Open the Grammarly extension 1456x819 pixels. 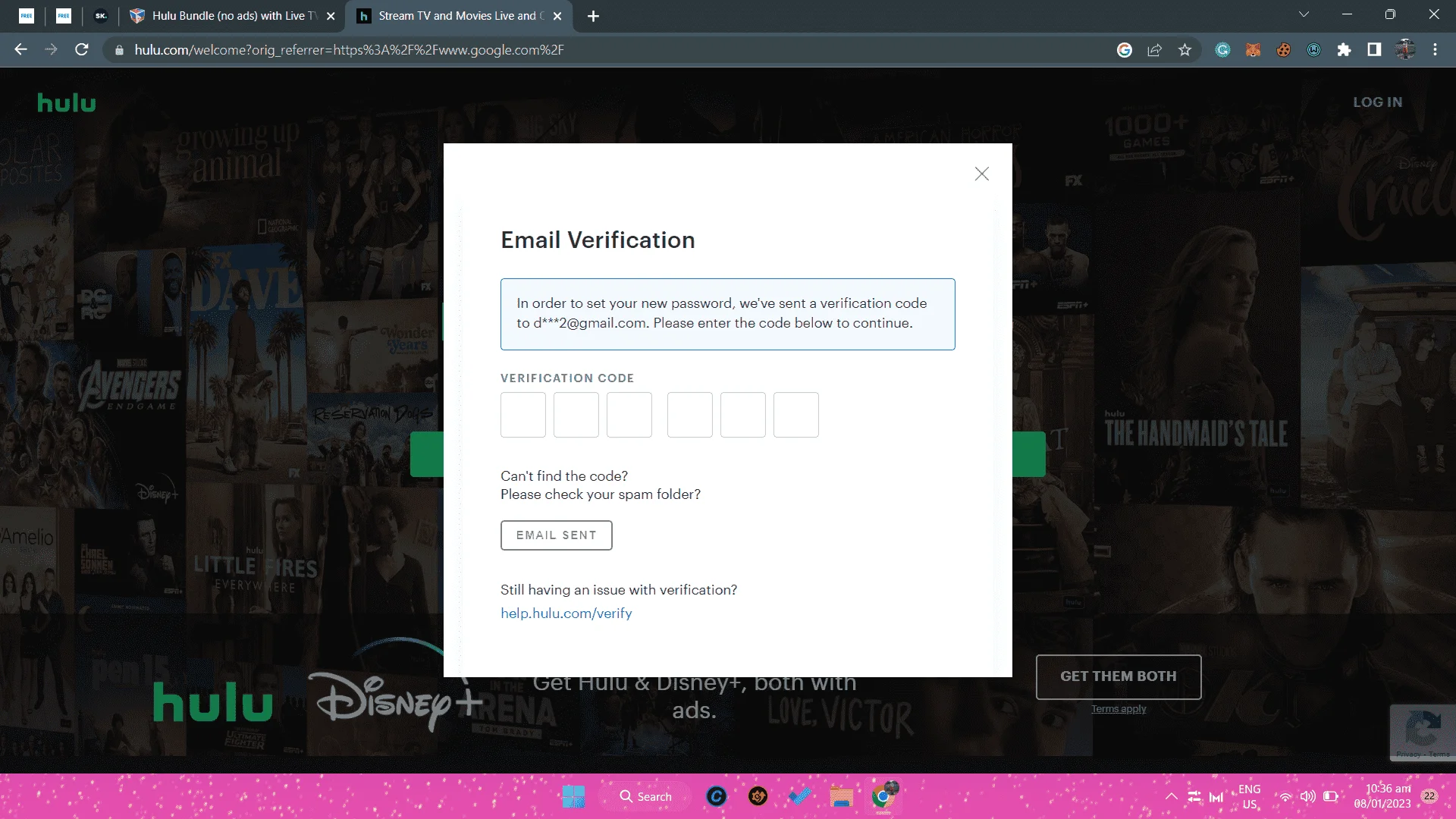[1222, 50]
